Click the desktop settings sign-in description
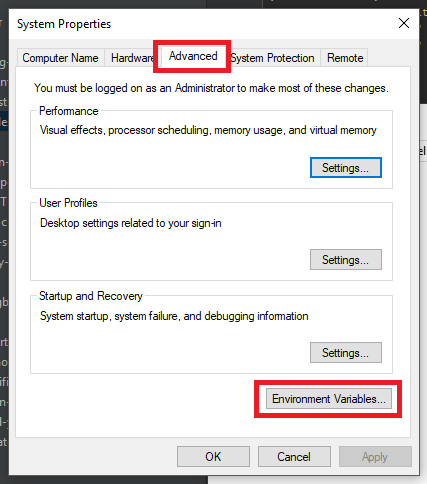The width and height of the screenshot is (427, 484). [x=131, y=223]
